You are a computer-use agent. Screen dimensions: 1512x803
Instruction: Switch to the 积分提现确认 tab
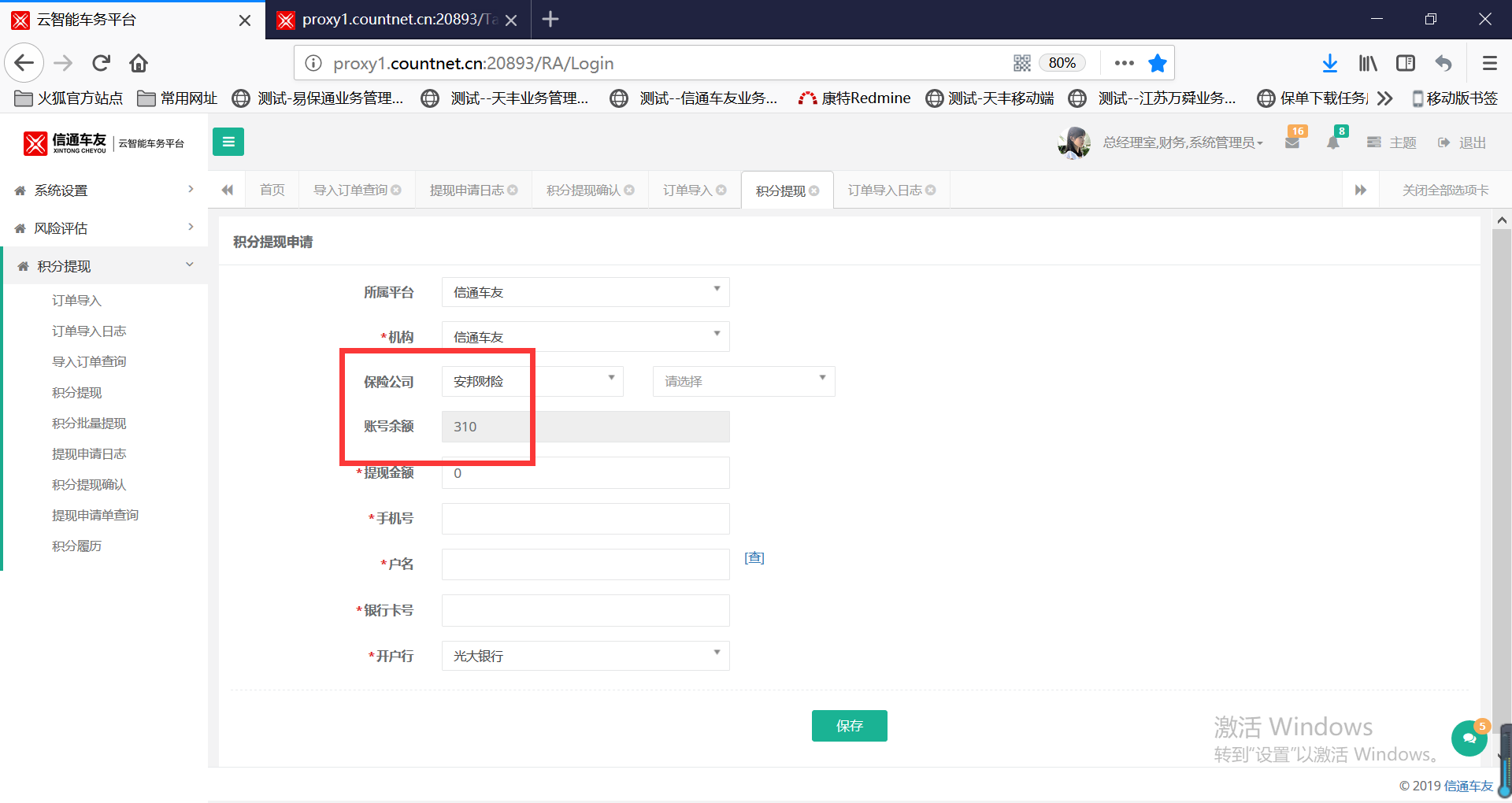pos(584,190)
